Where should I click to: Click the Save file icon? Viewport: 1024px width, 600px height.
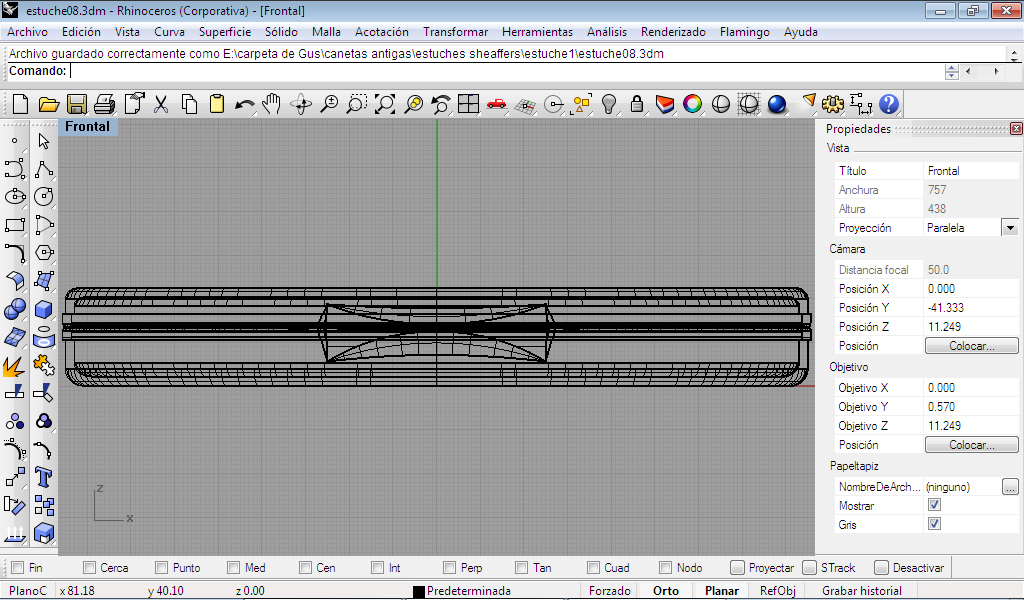click(77, 104)
